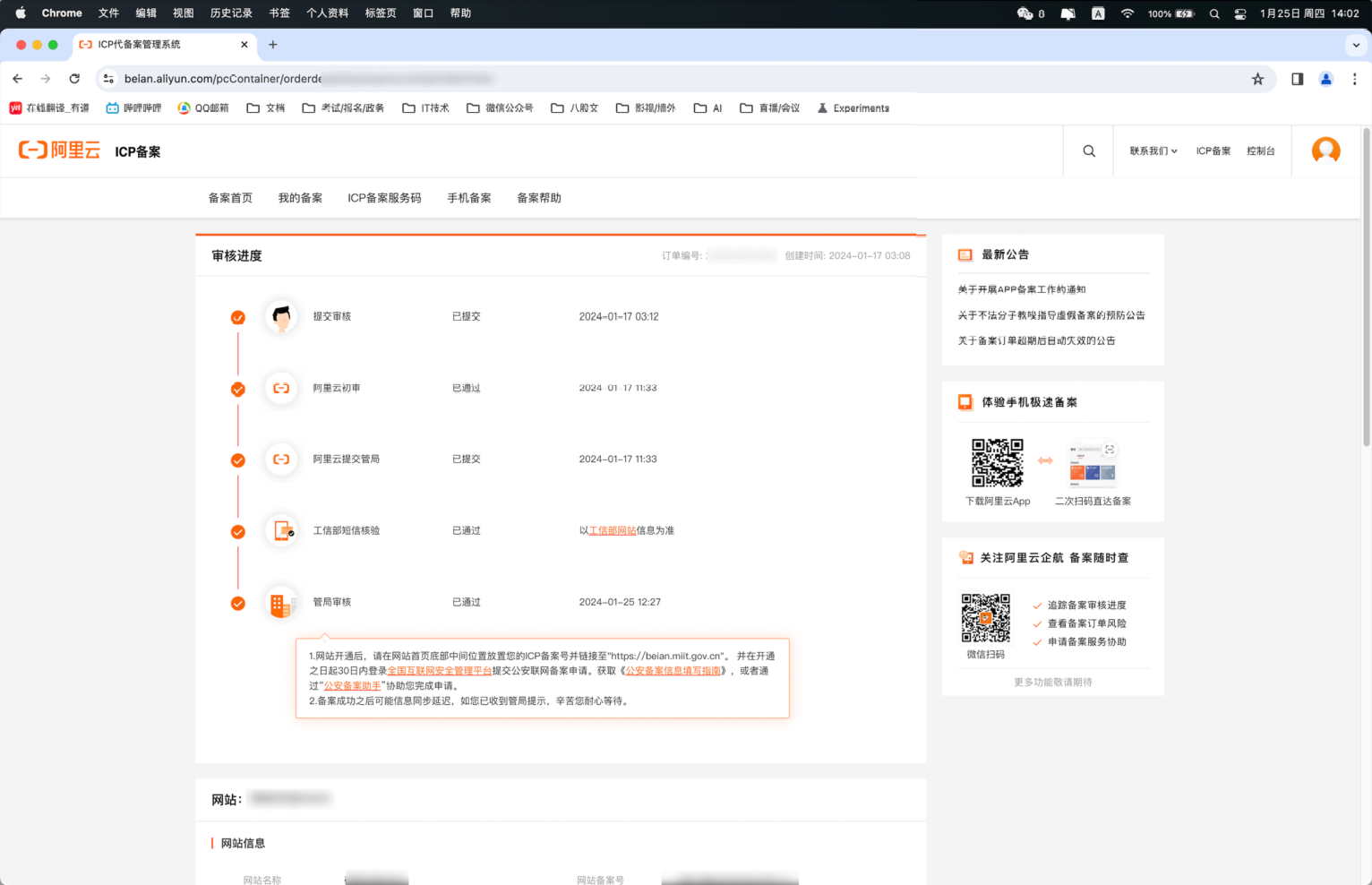The height and width of the screenshot is (885, 1372).
Task: Expand the 联系我们 dropdown
Action: 1153,151
